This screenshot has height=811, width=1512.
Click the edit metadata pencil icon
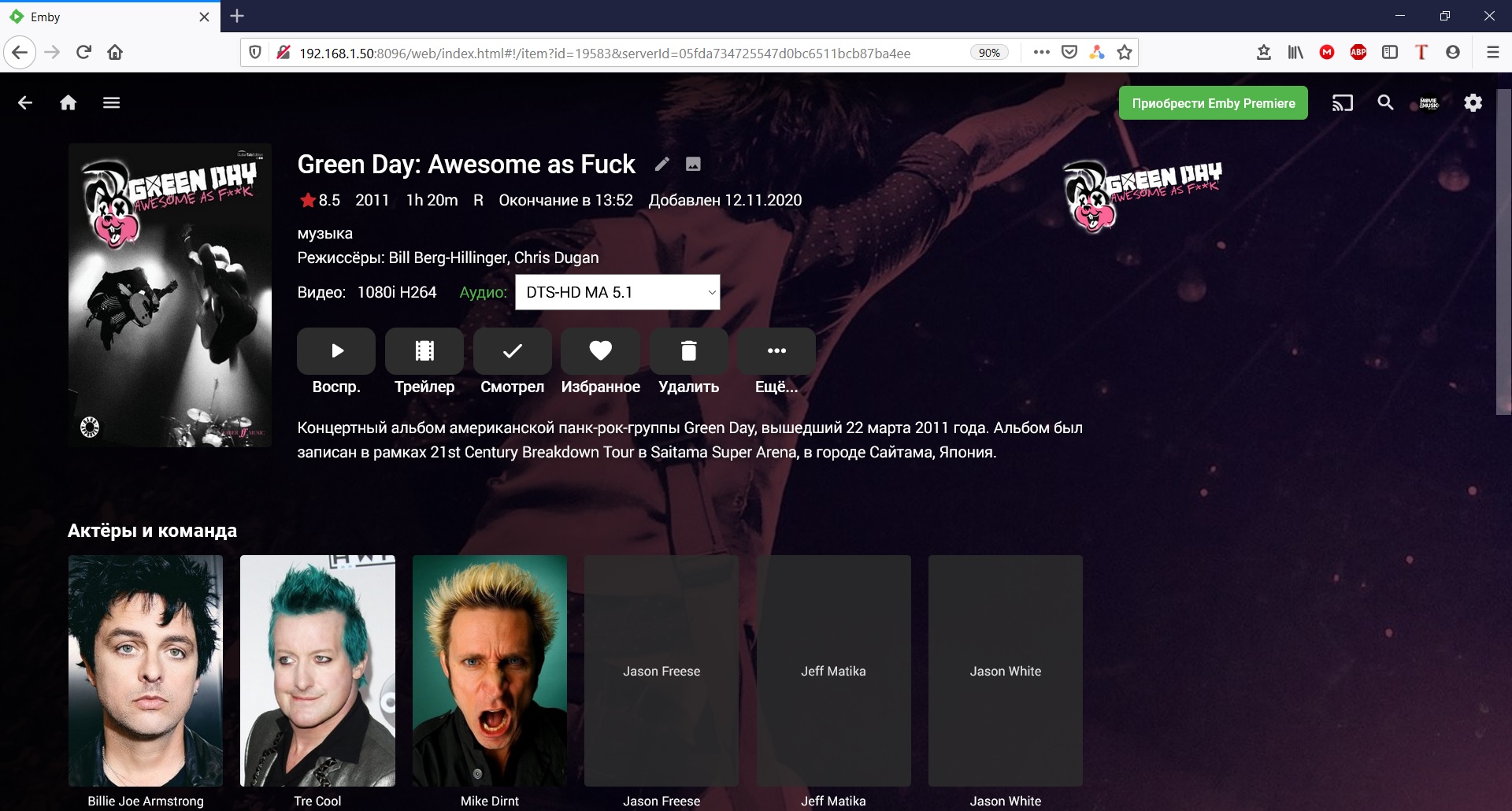tap(662, 164)
